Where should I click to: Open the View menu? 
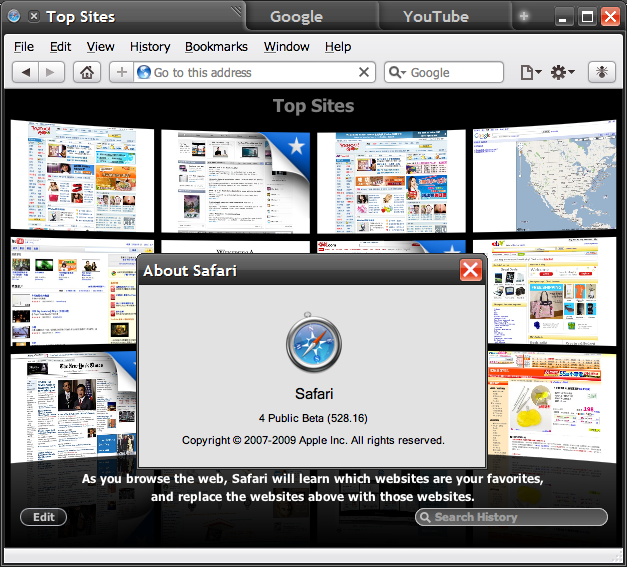pyautogui.click(x=100, y=47)
